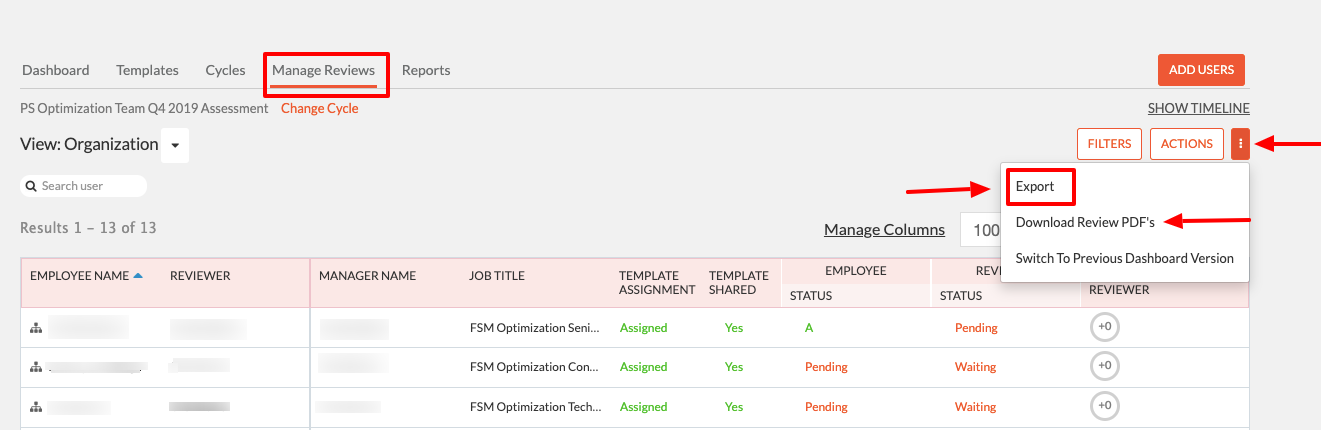1321x430 pixels.
Task: Click the REVIEWER column header
Action: [x=200, y=276]
